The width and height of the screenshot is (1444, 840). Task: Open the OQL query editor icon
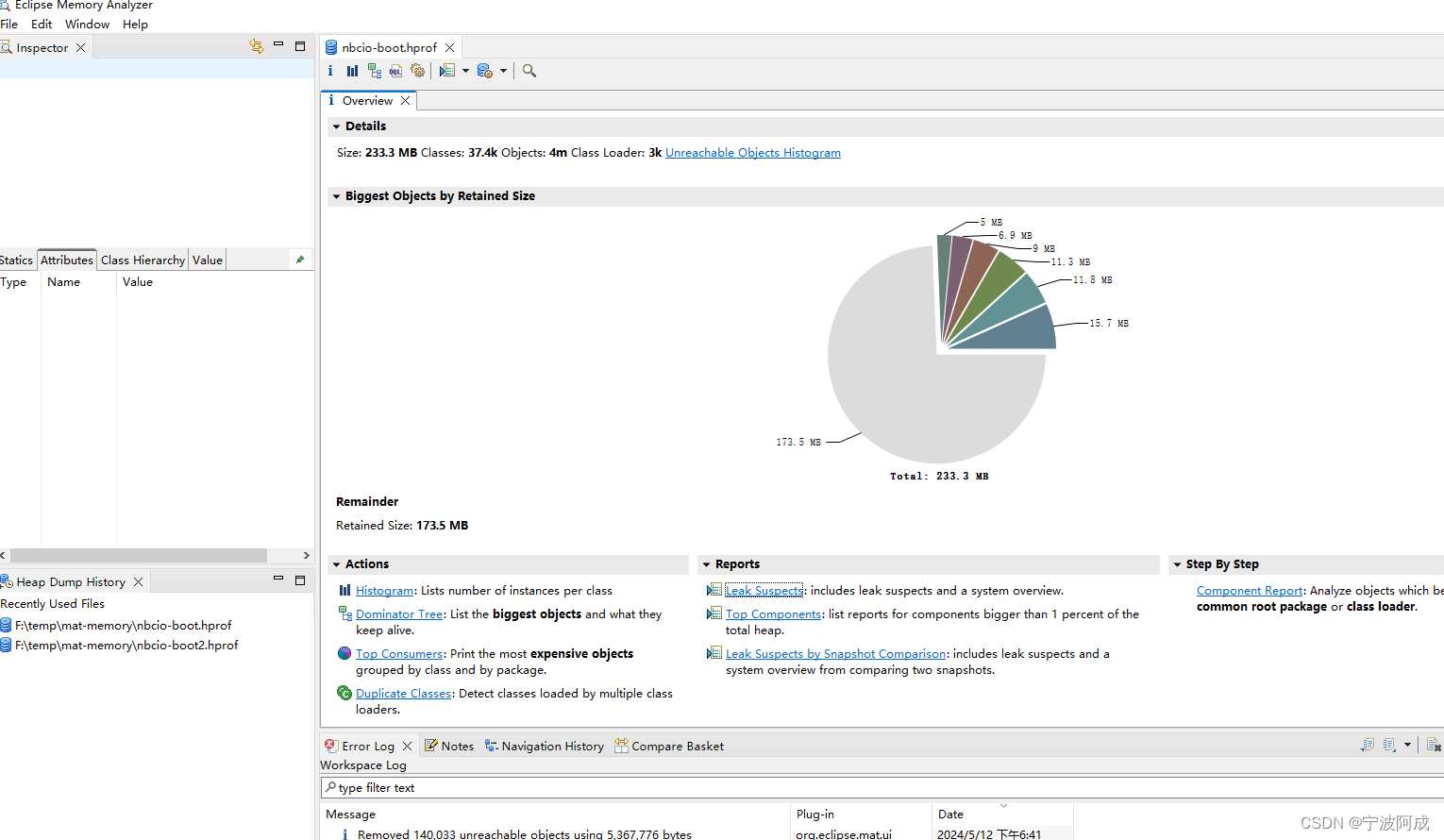(395, 70)
